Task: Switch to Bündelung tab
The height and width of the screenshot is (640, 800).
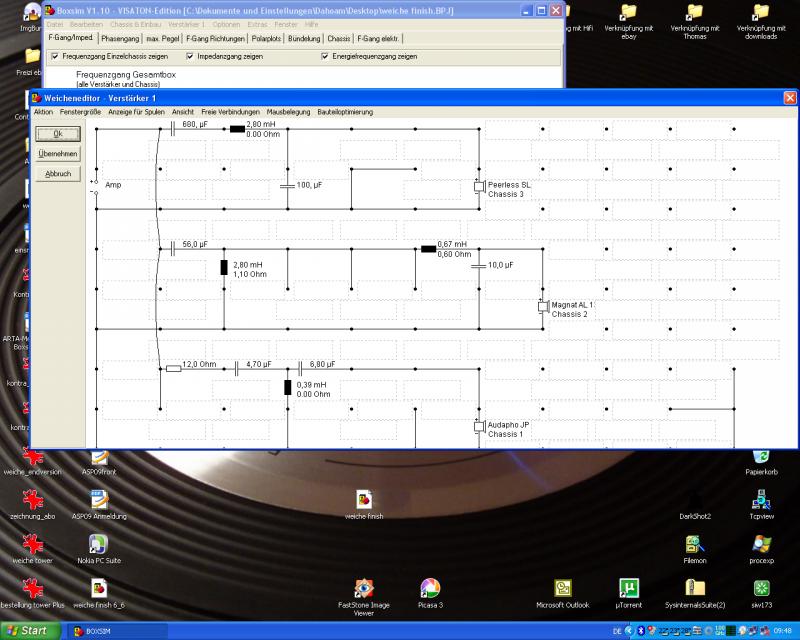Action: click(x=304, y=39)
